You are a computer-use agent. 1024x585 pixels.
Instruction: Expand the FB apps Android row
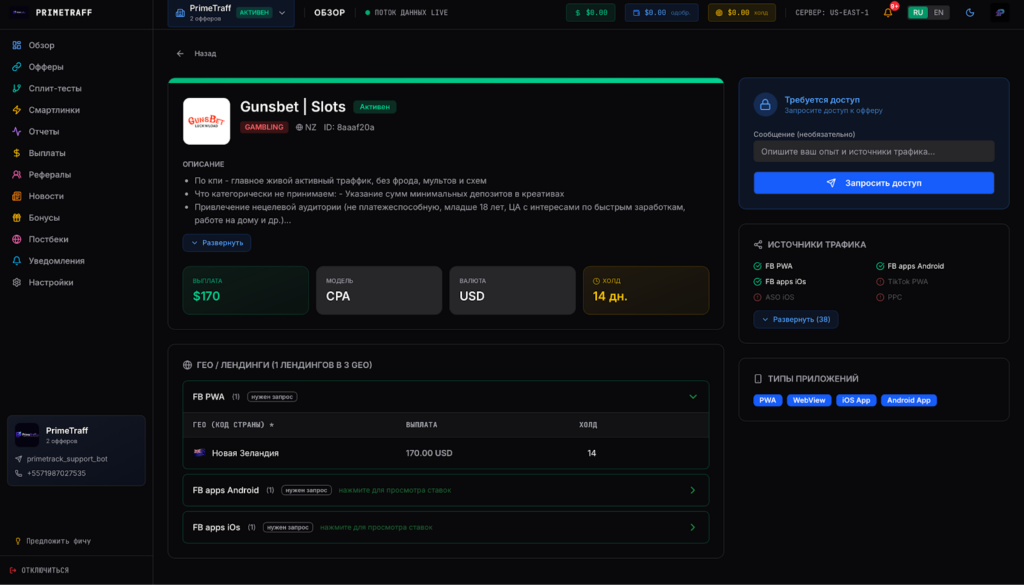point(446,490)
